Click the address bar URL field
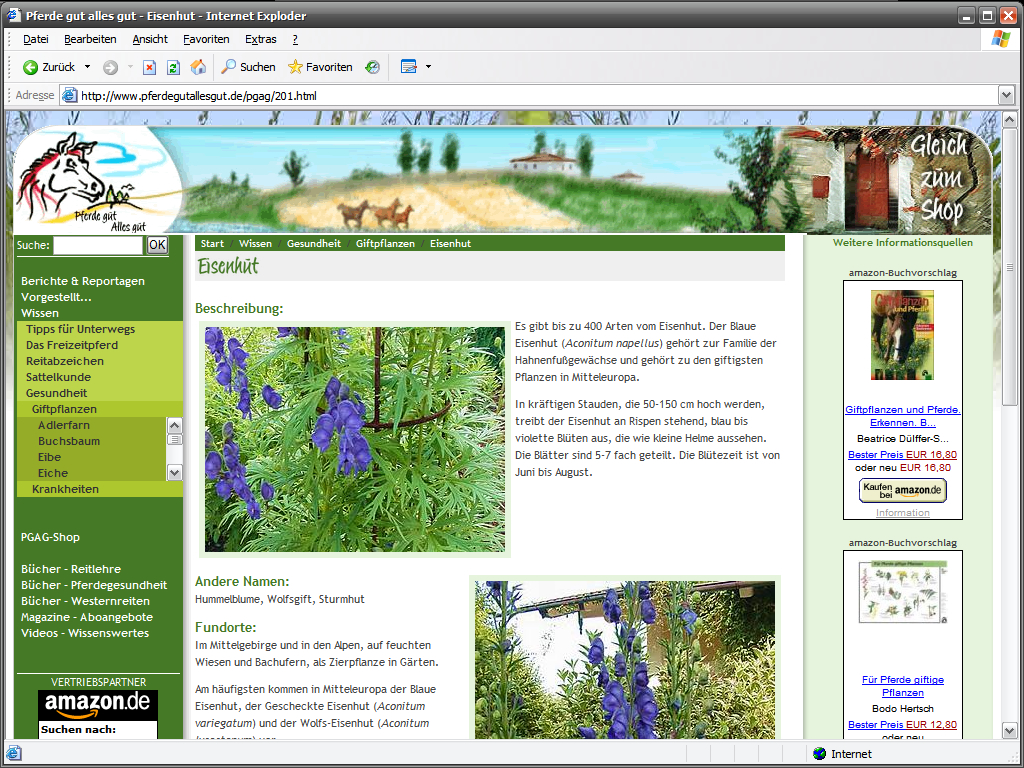The width and height of the screenshot is (1024, 768). point(529,96)
